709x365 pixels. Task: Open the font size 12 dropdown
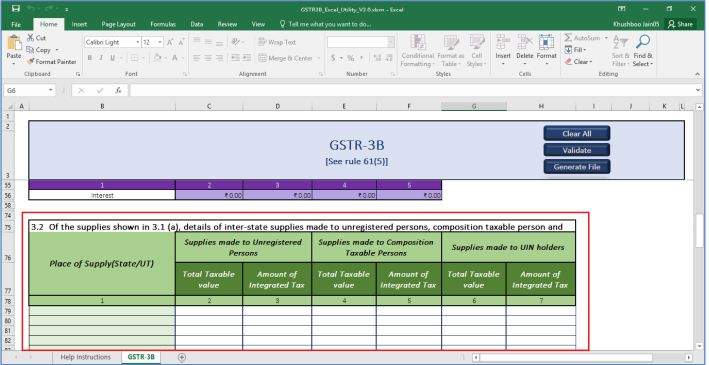160,42
